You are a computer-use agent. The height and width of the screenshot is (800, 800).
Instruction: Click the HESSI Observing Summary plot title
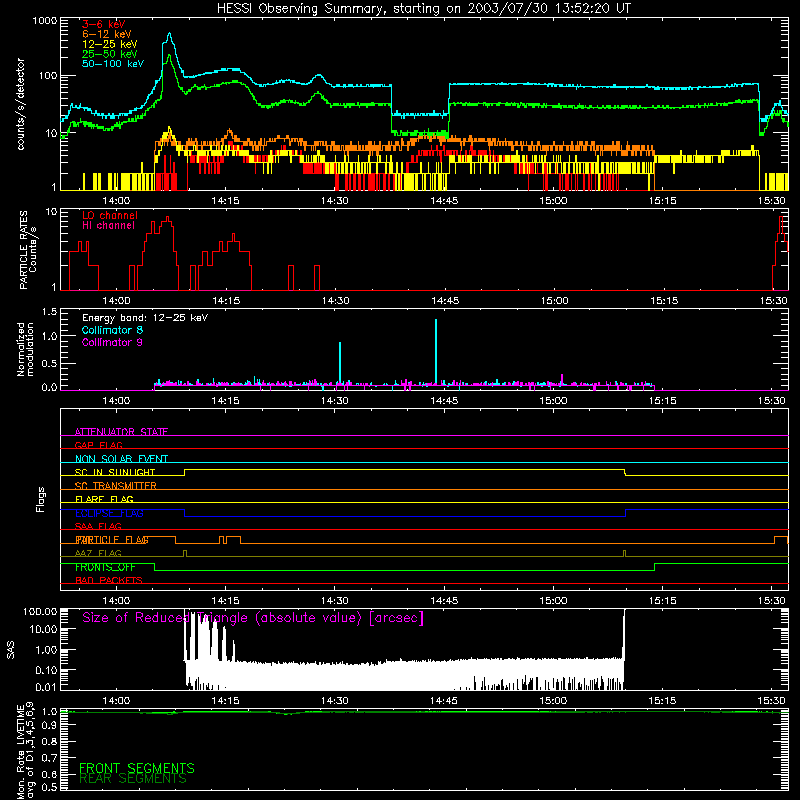[x=423, y=9]
